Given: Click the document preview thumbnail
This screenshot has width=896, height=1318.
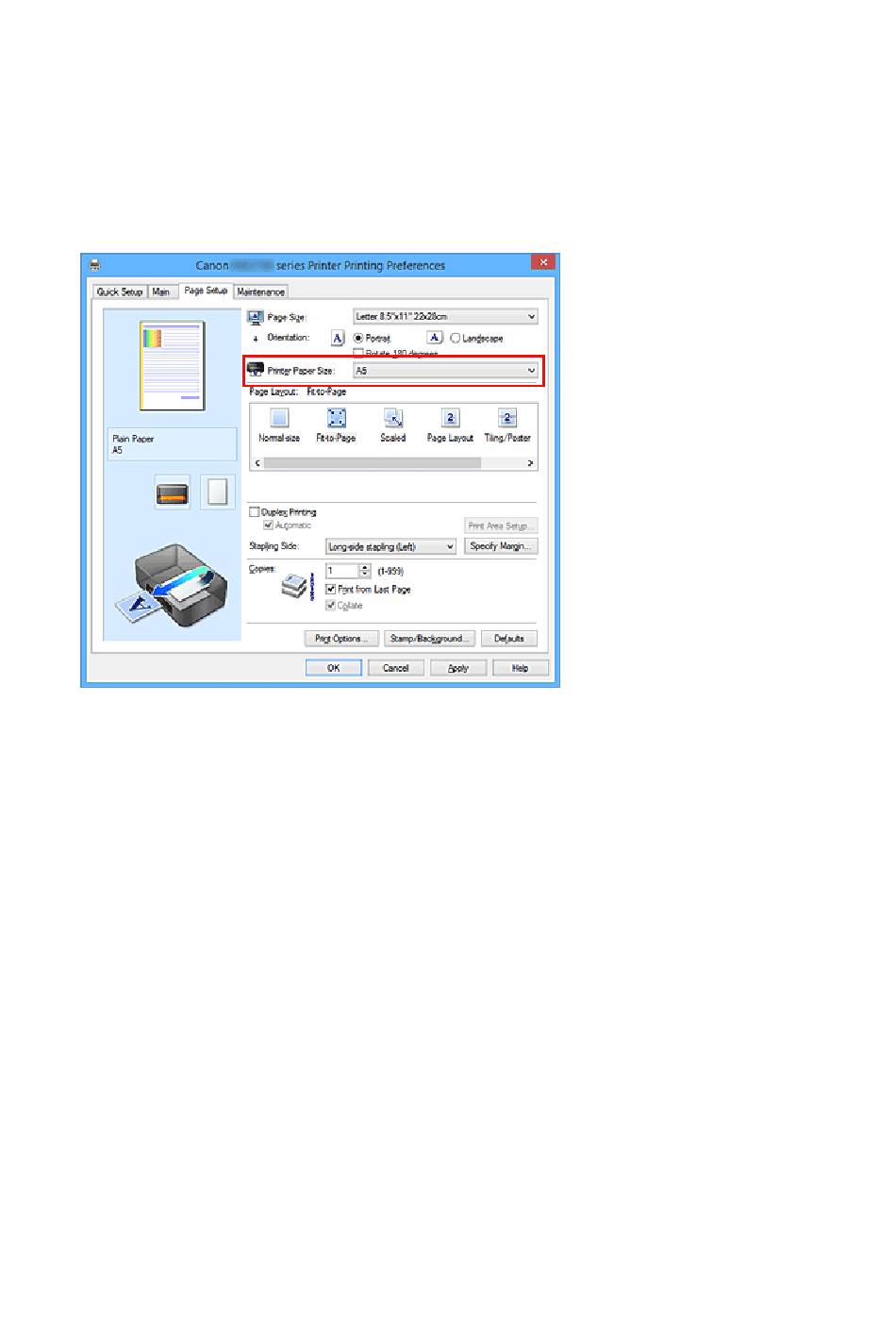Looking at the screenshot, I should point(173,366).
